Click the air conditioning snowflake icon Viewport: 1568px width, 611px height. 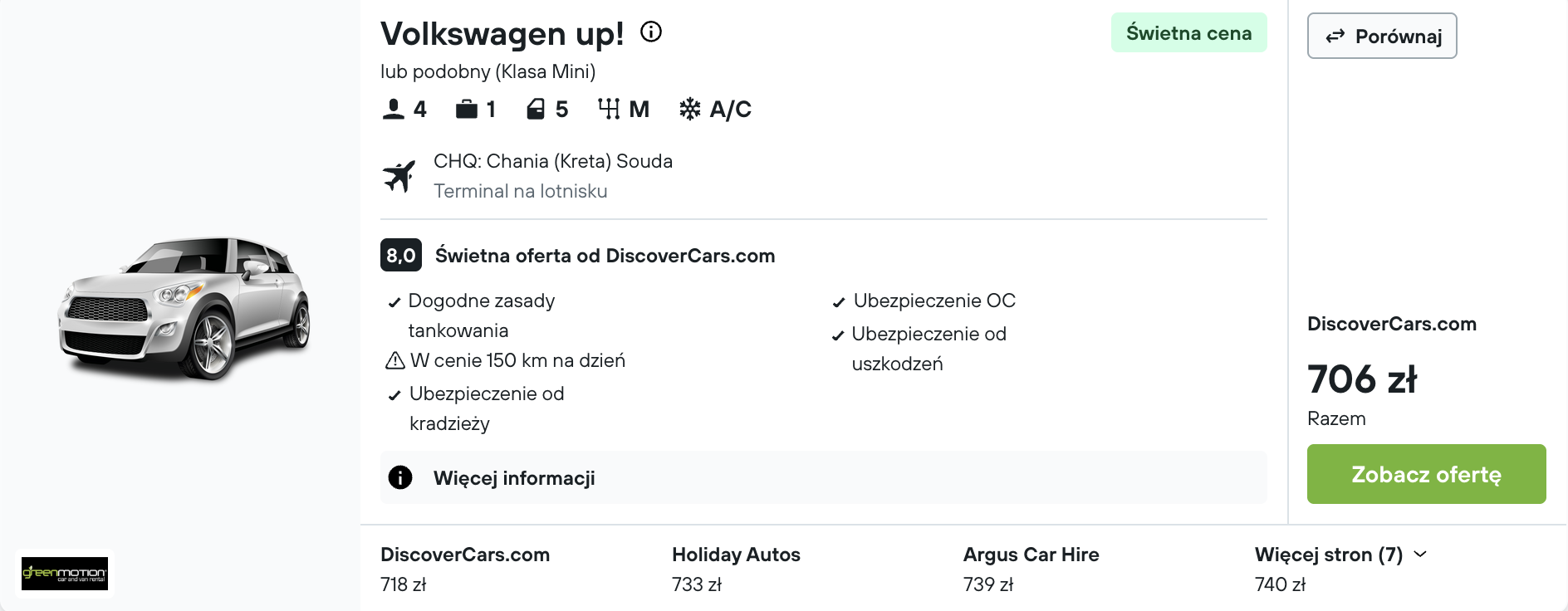click(x=690, y=109)
